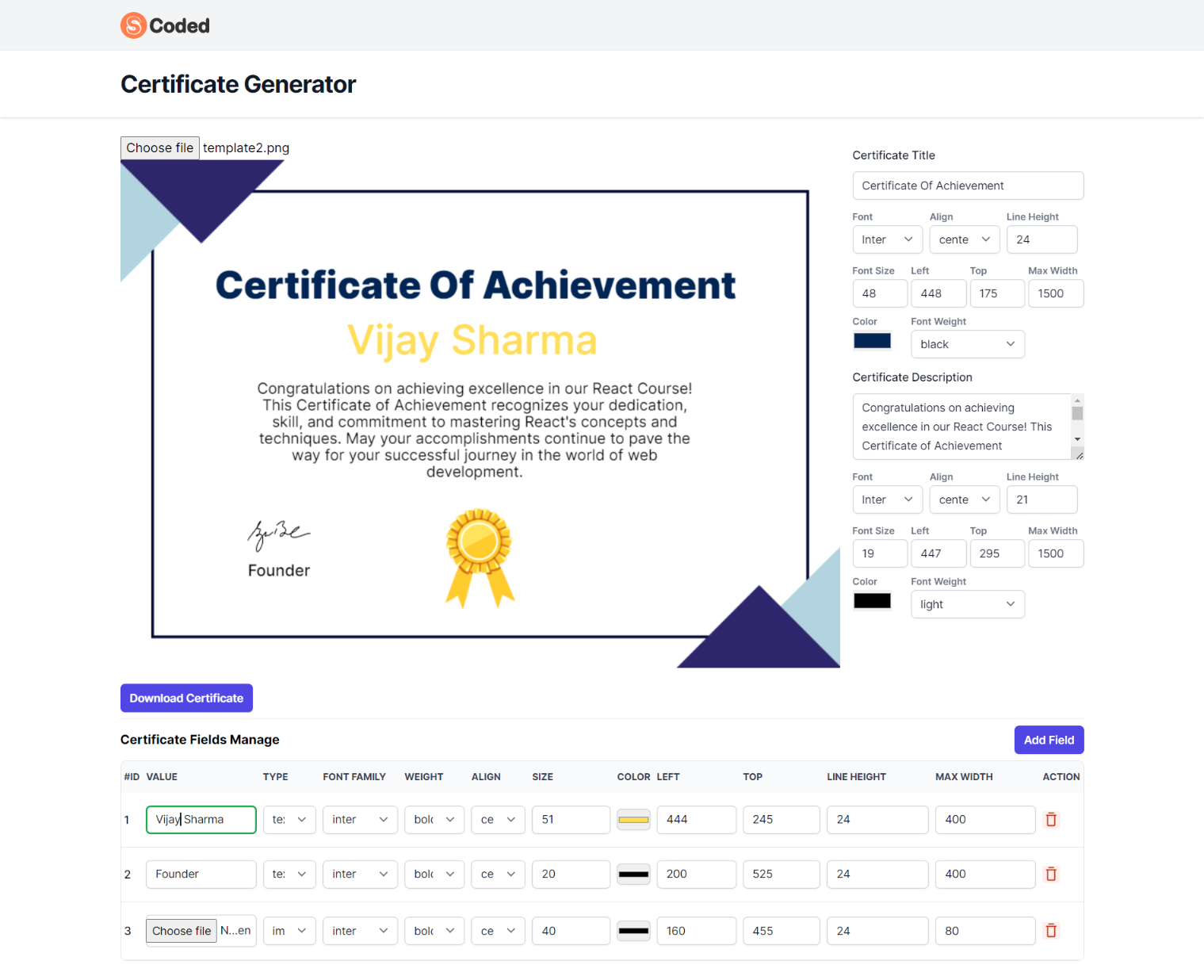Delete the image field row 3
The width and height of the screenshot is (1204, 980).
click(x=1051, y=931)
